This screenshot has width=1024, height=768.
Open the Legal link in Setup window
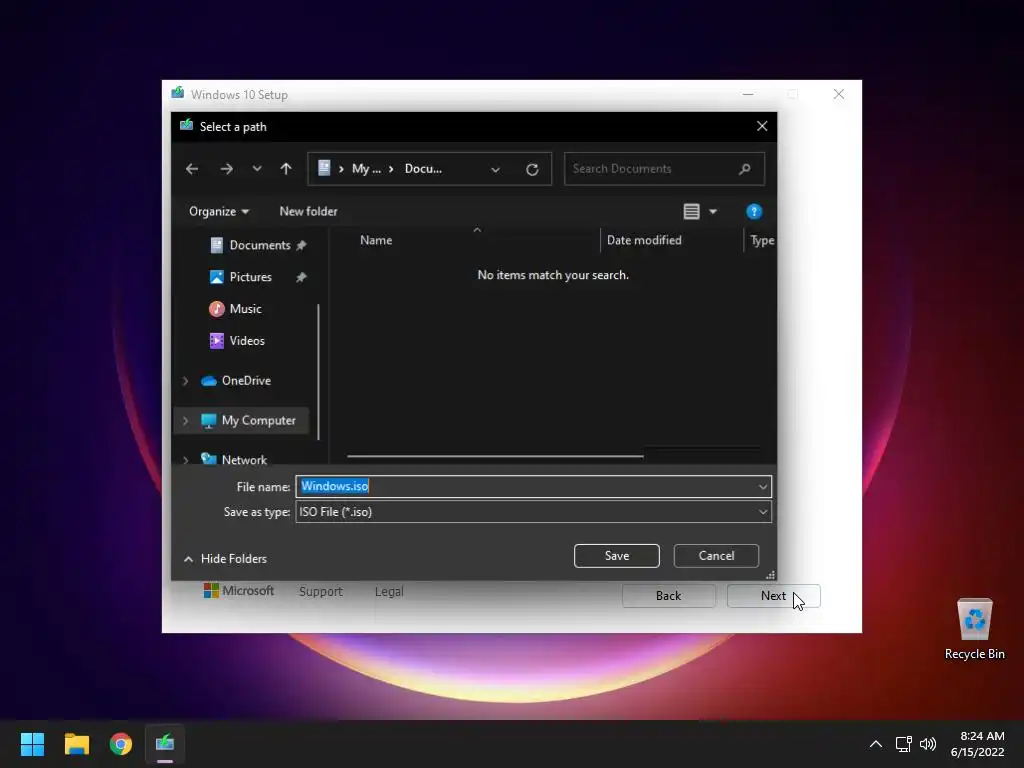(389, 592)
